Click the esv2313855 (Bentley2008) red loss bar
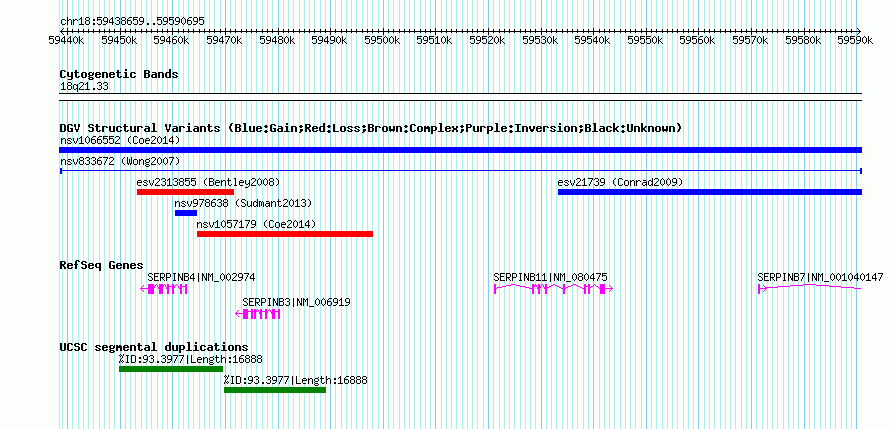The width and height of the screenshot is (890, 429). [185, 192]
